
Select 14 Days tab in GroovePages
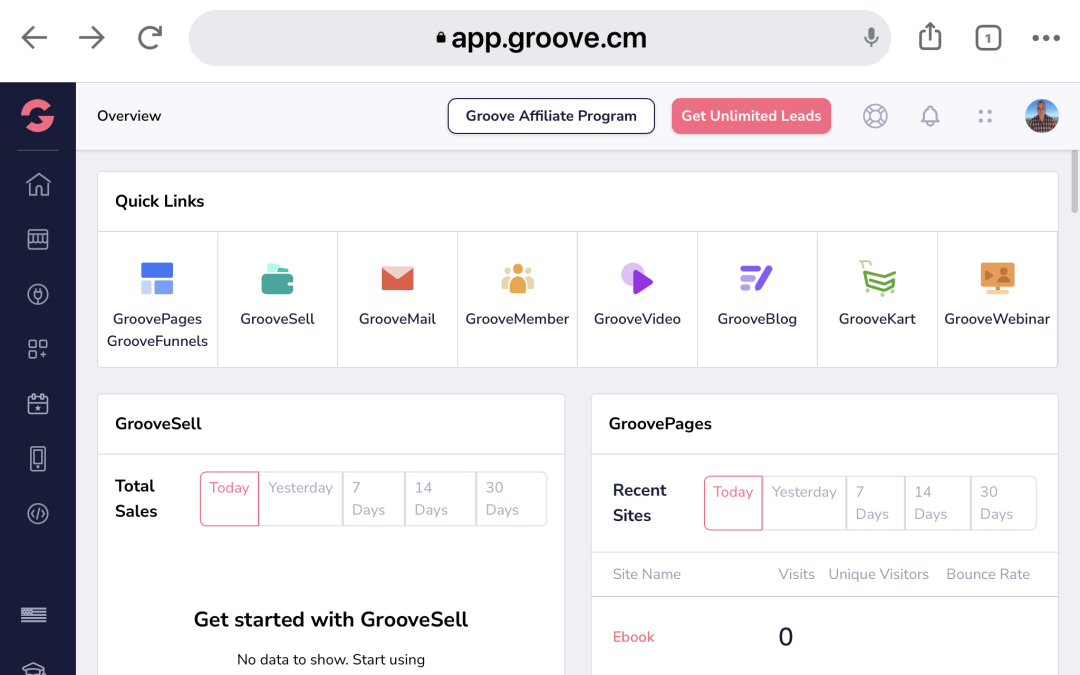pyautogui.click(x=937, y=503)
